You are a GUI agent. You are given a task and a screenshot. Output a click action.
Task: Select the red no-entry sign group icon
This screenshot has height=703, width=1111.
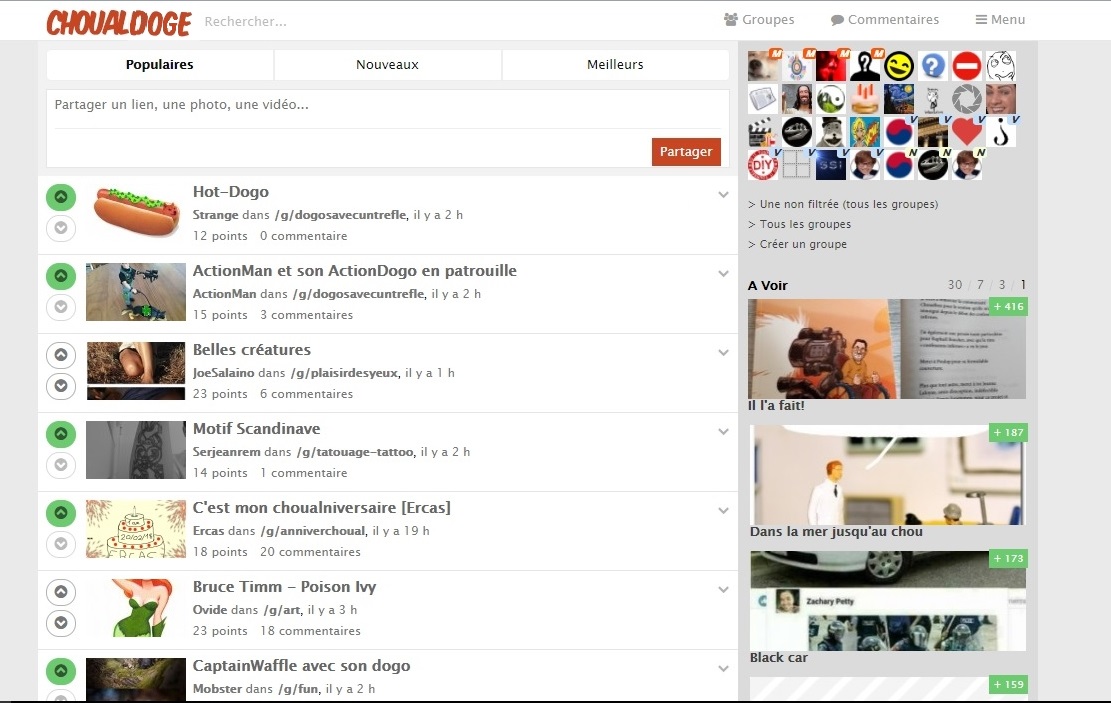point(967,66)
